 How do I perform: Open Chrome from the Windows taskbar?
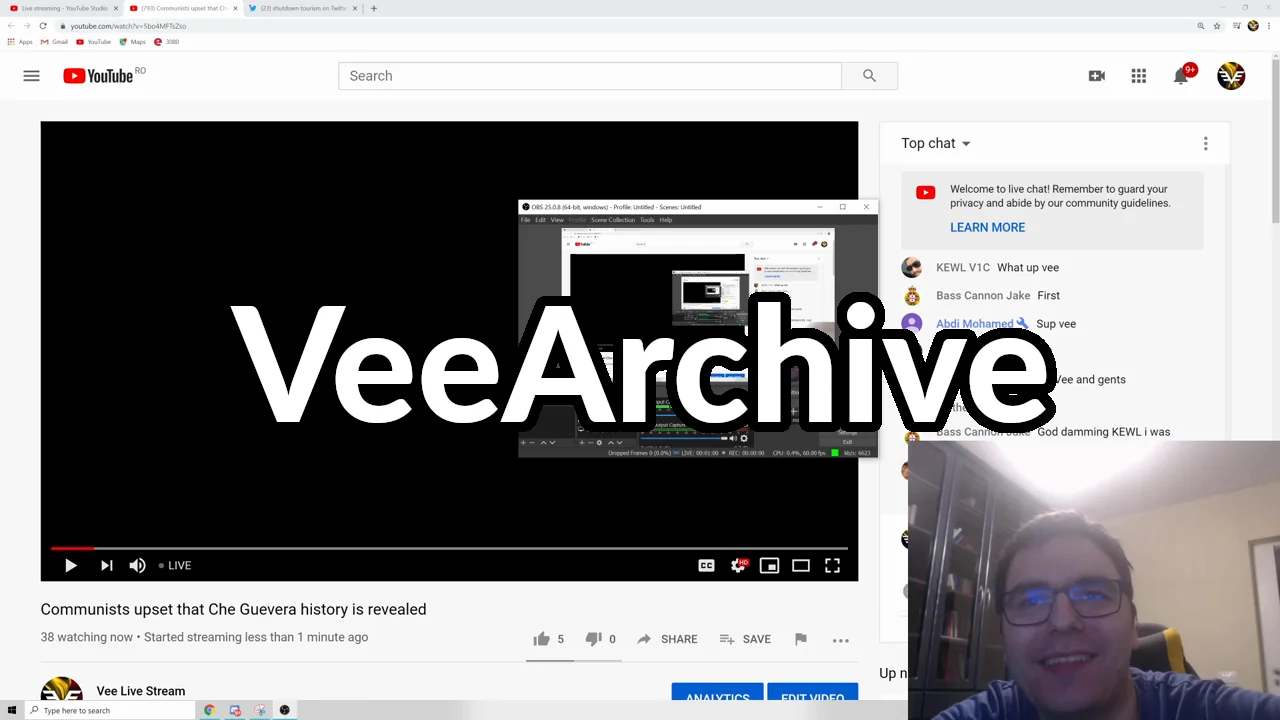click(x=209, y=711)
